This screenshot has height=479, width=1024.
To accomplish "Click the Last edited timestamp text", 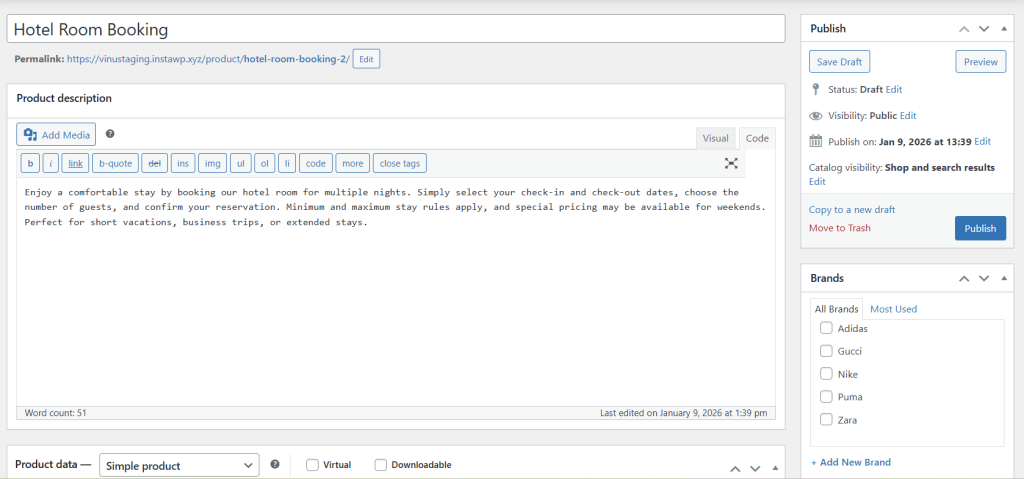I will (684, 413).
